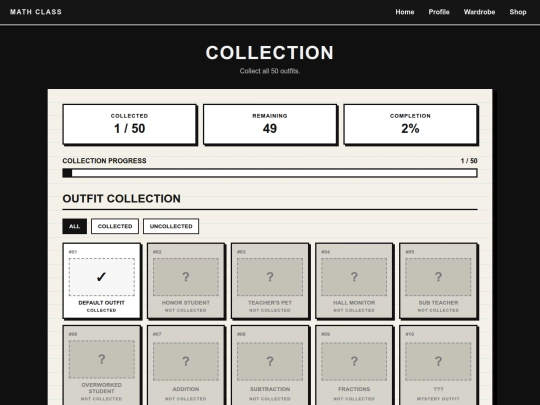
Task: Select the ALL filter tab
Action: [74, 226]
